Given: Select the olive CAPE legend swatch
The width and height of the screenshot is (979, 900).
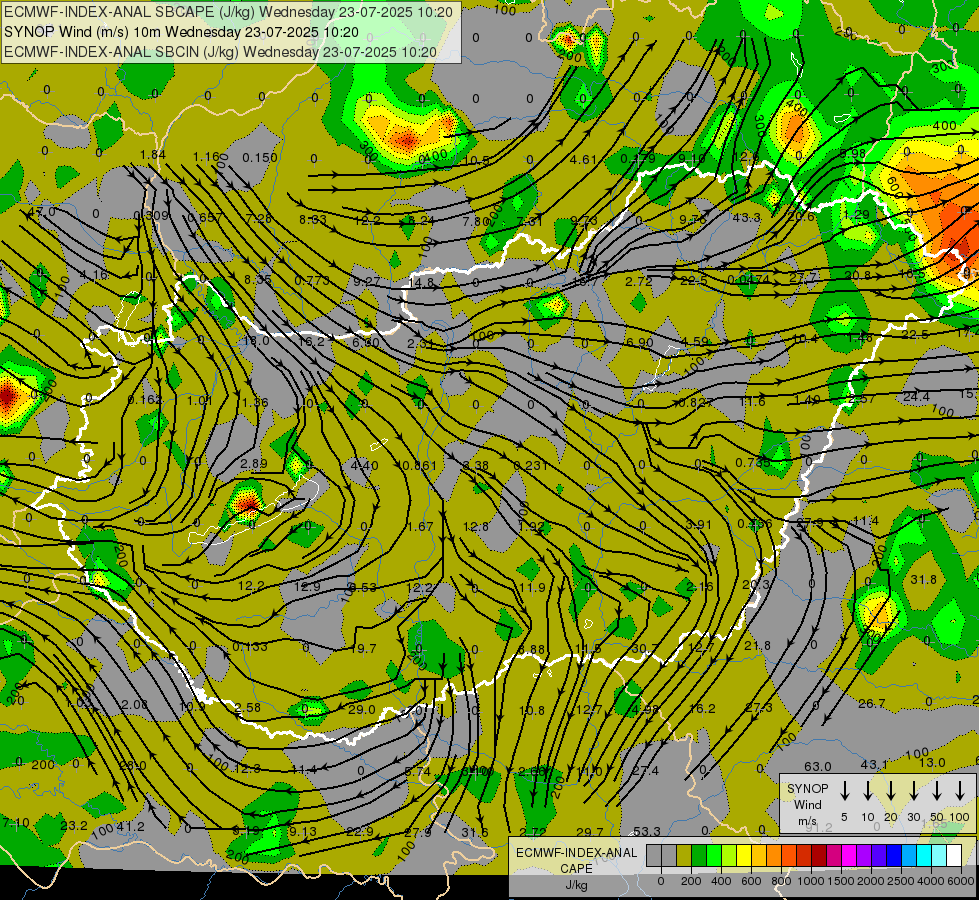Looking at the screenshot, I should click(684, 855).
